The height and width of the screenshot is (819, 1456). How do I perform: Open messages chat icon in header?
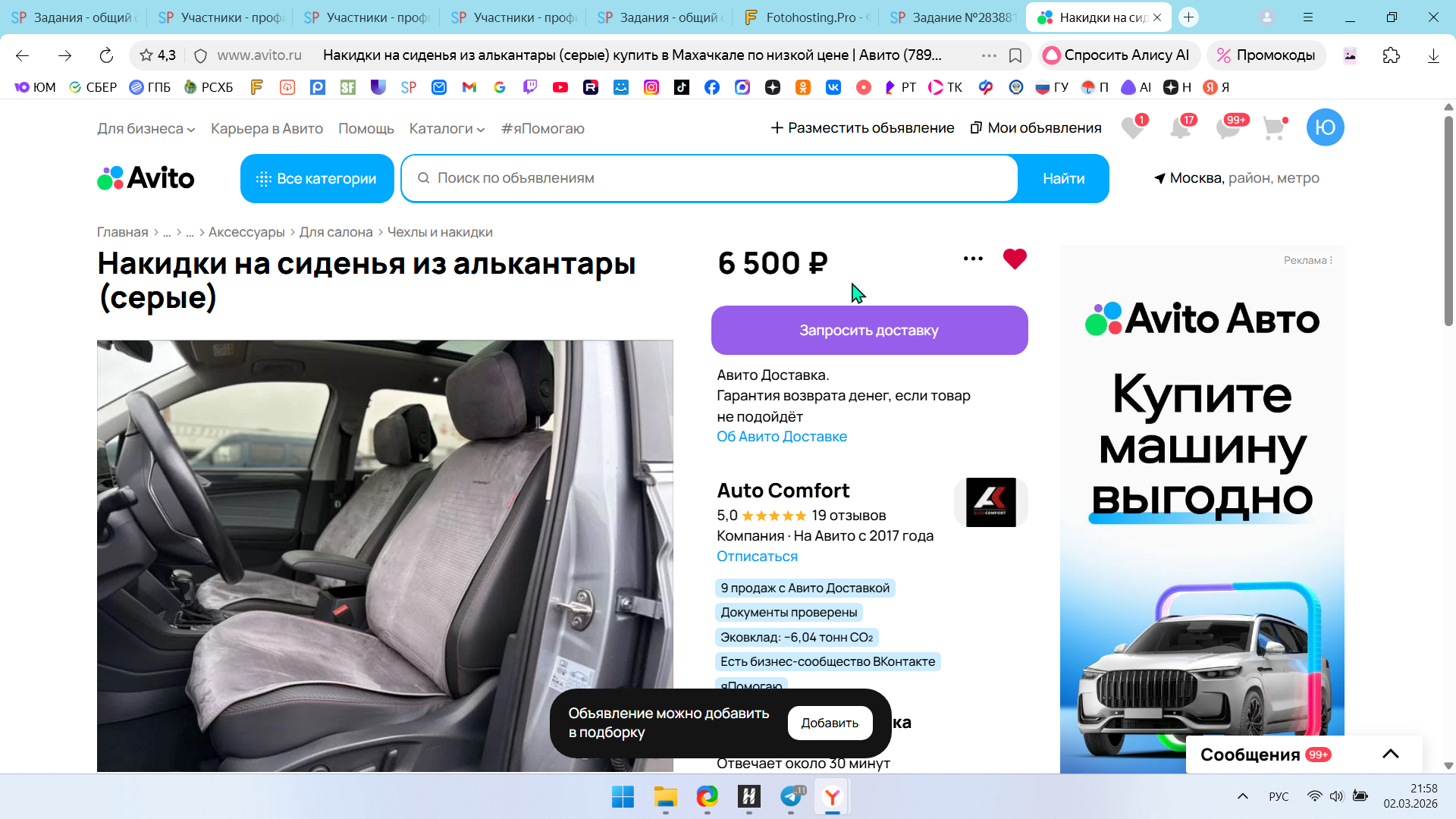tap(1228, 128)
